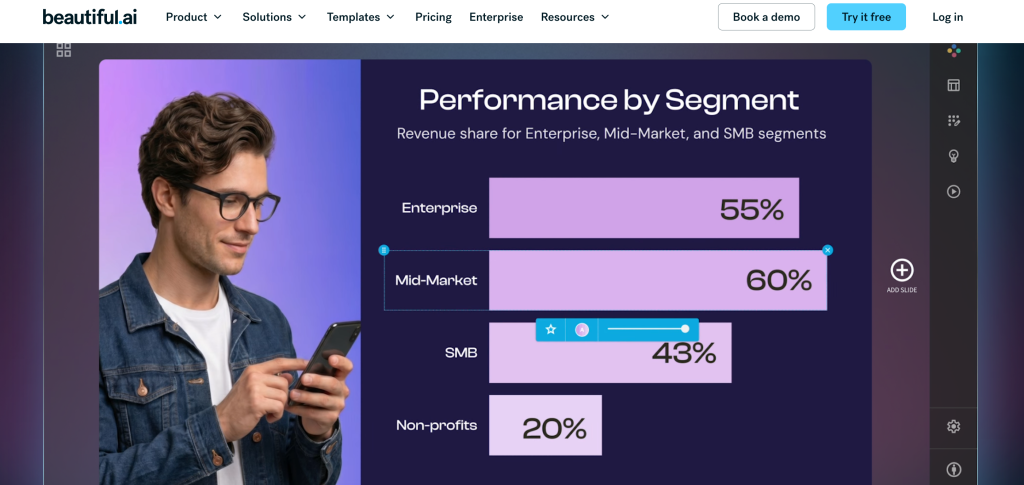
Task: Open settings gear in right sidebar
Action: [953, 426]
